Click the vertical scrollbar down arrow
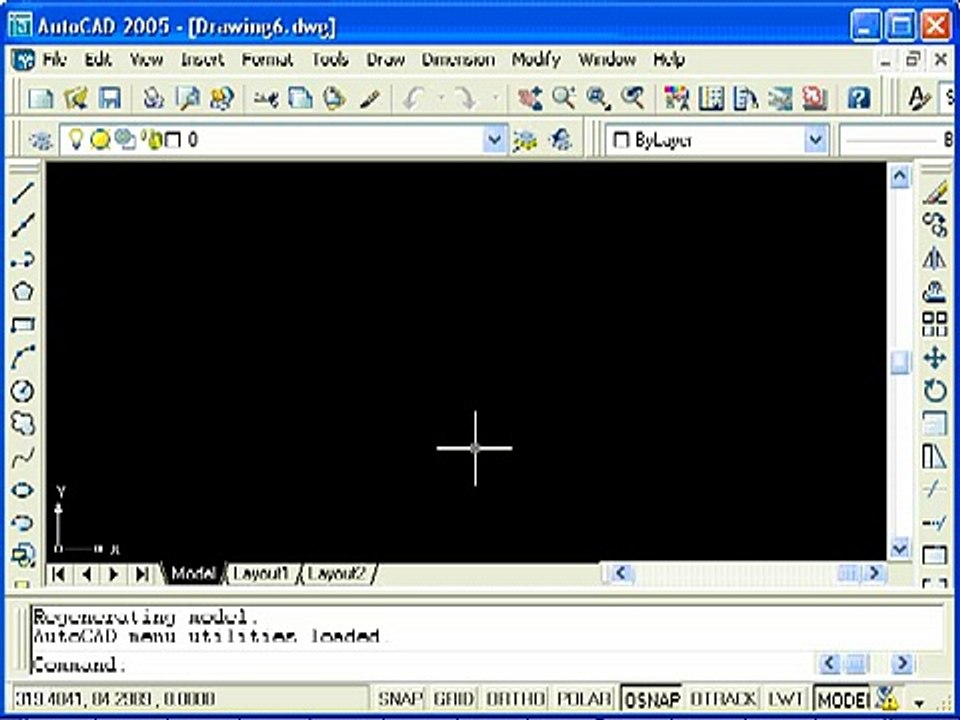The height and width of the screenshot is (720, 960). [900, 547]
